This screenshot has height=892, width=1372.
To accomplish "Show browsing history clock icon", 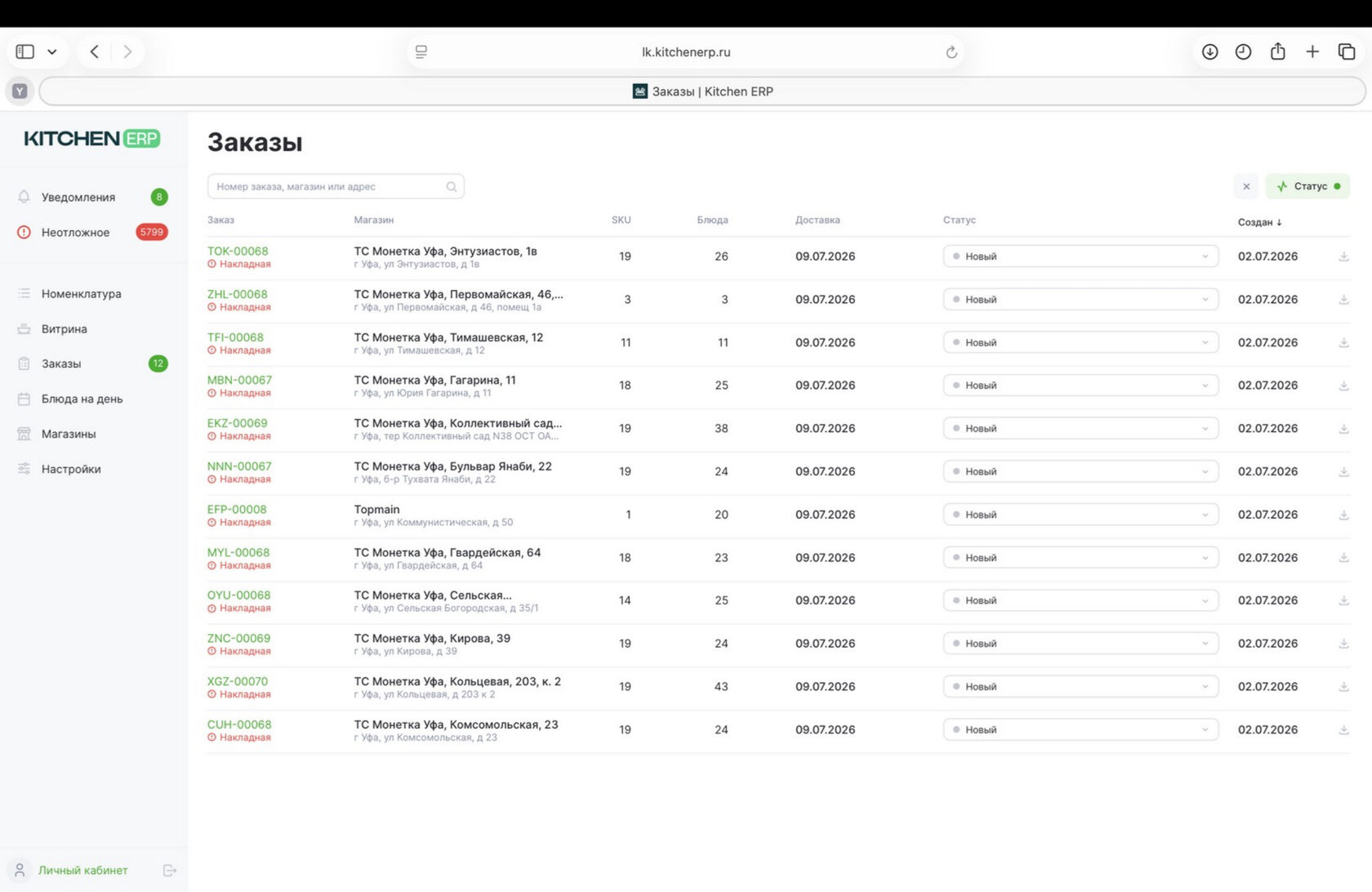I will (1243, 51).
